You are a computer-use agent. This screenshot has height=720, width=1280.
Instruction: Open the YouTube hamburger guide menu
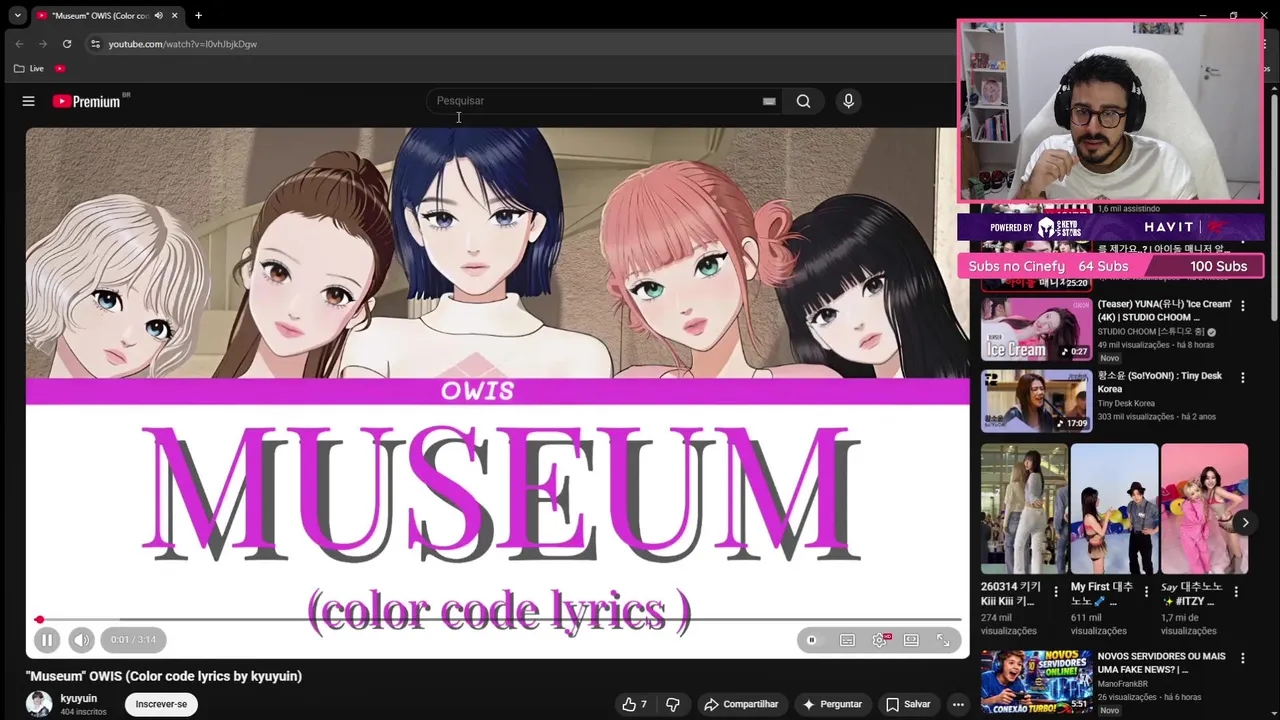tap(28, 101)
